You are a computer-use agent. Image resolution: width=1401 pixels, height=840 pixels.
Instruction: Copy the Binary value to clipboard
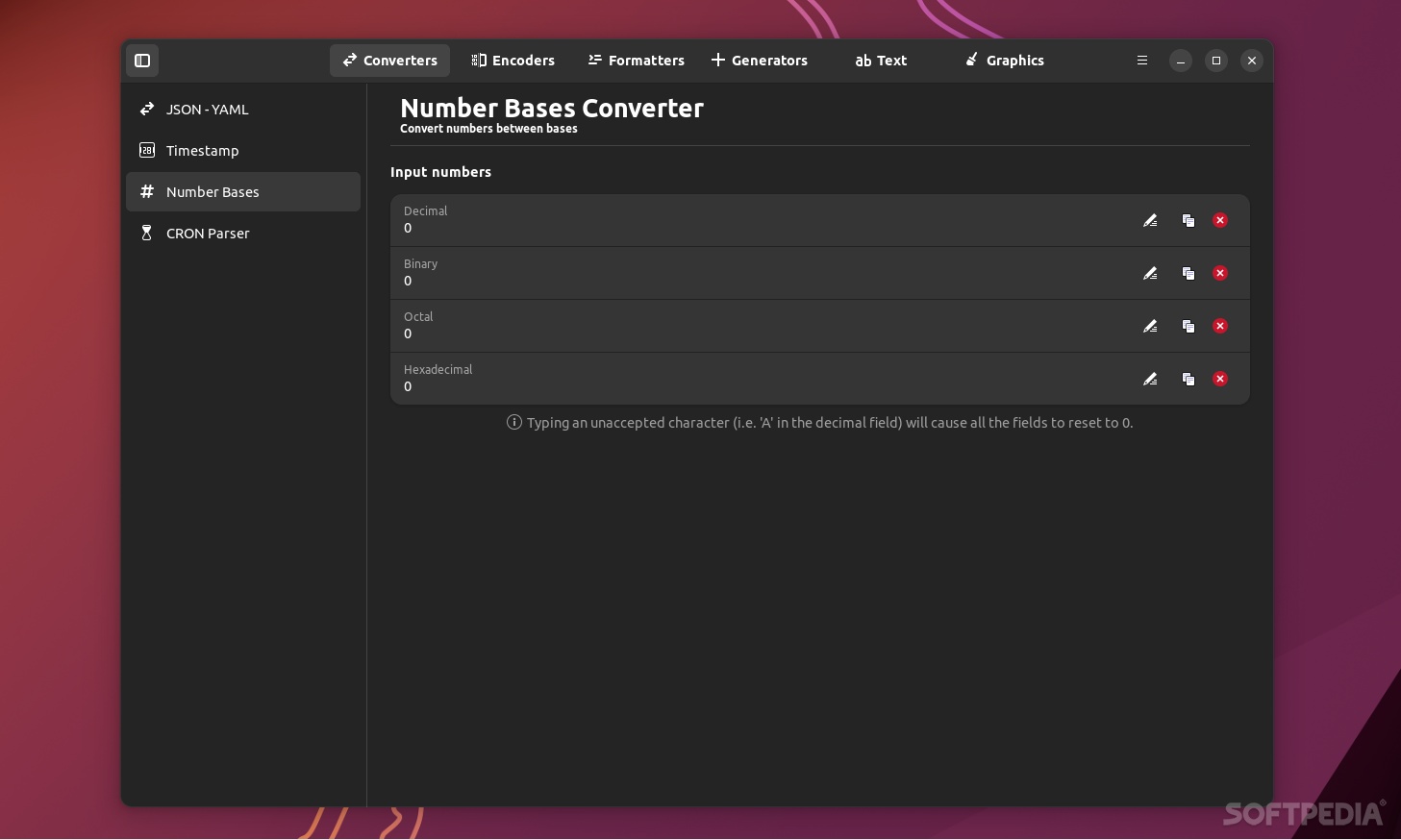(1188, 273)
